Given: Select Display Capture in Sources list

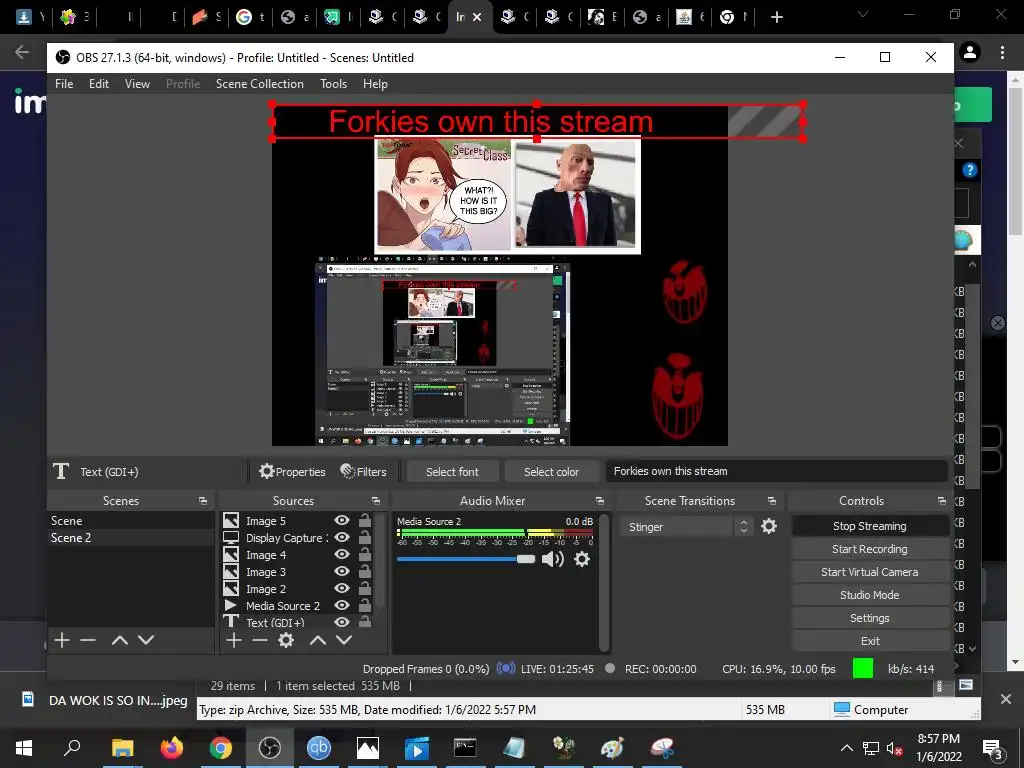Looking at the screenshot, I should tap(285, 537).
